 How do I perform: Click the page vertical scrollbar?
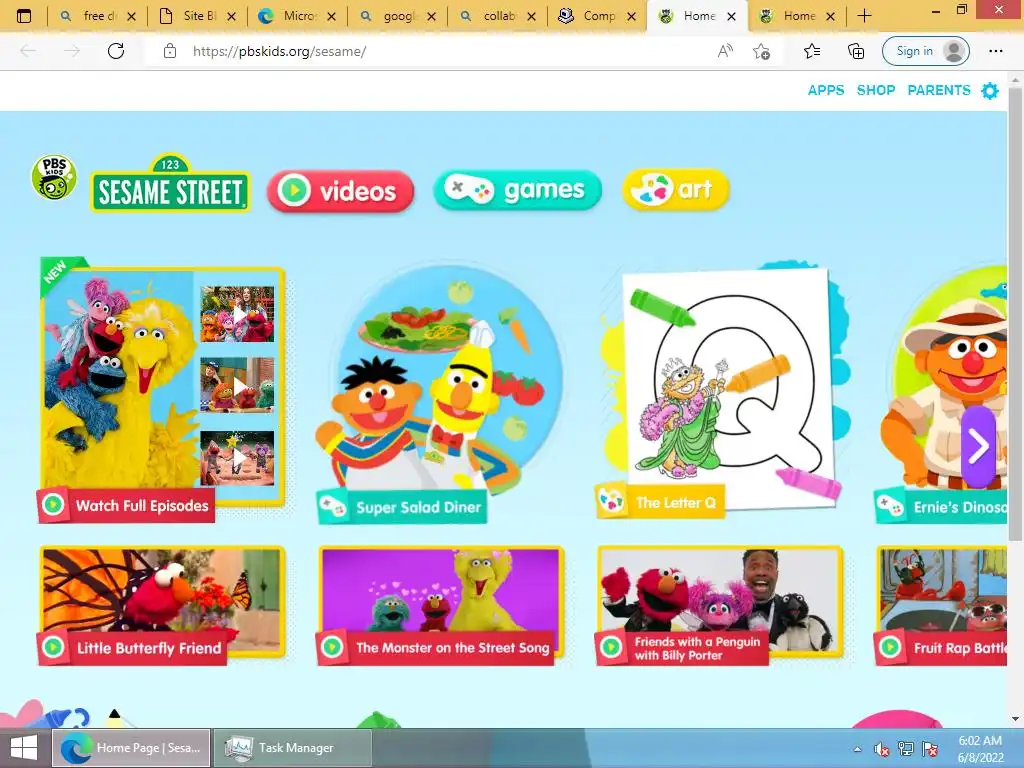point(1015,313)
